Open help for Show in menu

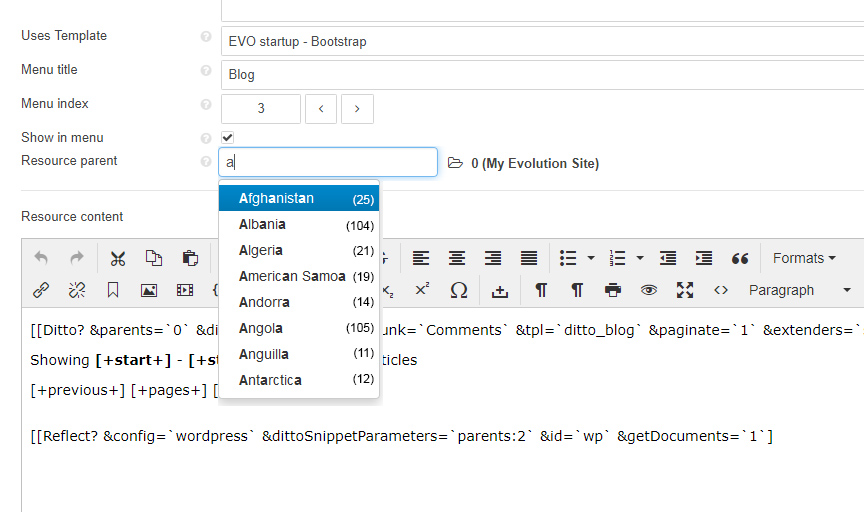[206, 138]
